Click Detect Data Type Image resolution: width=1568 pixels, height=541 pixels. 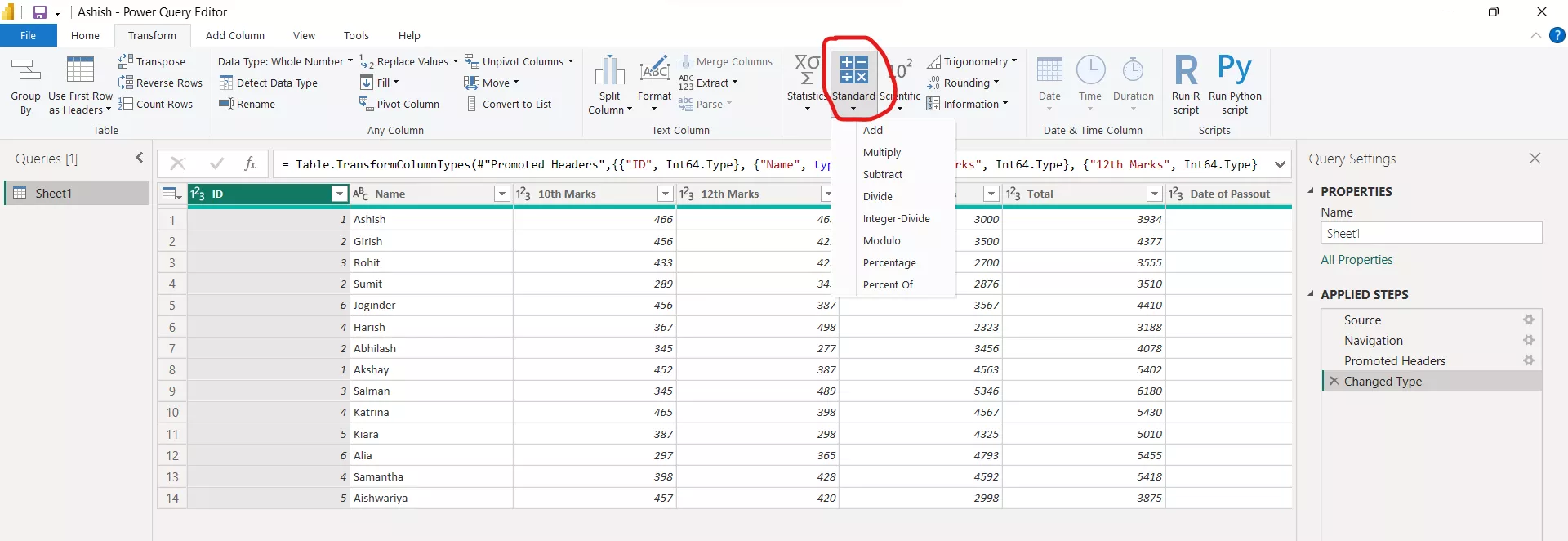point(269,83)
